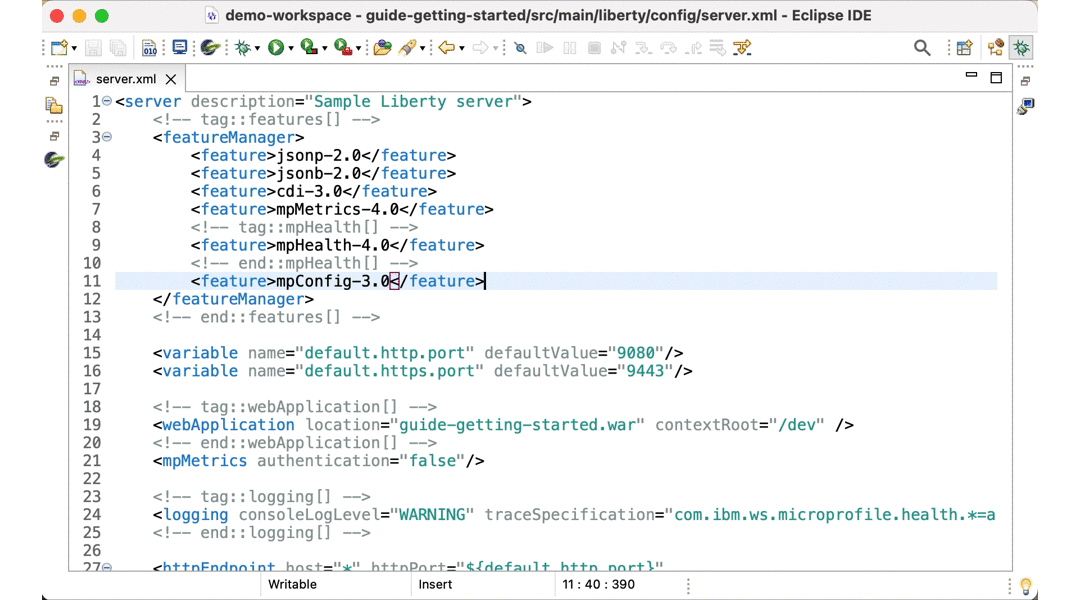Click the binary 010 file icon

coord(149,48)
